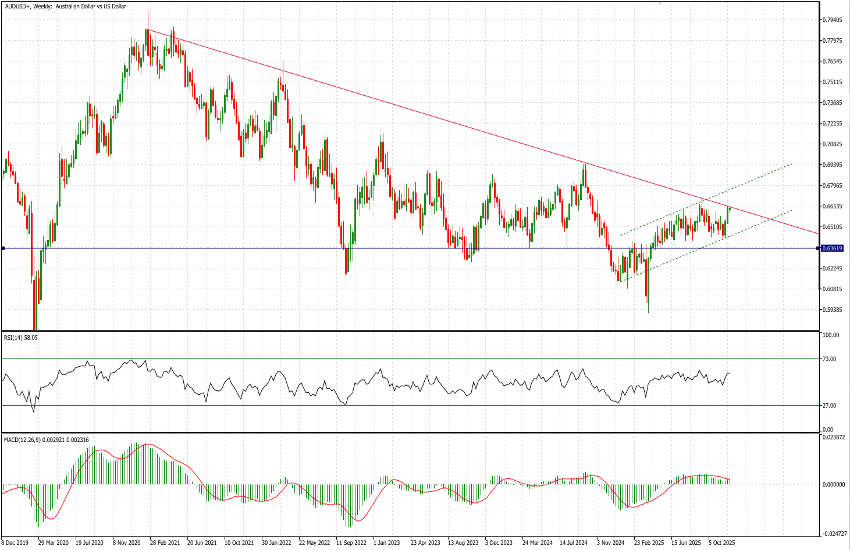
Task: Click the 0.79405 price axis label
Action: [832, 19]
